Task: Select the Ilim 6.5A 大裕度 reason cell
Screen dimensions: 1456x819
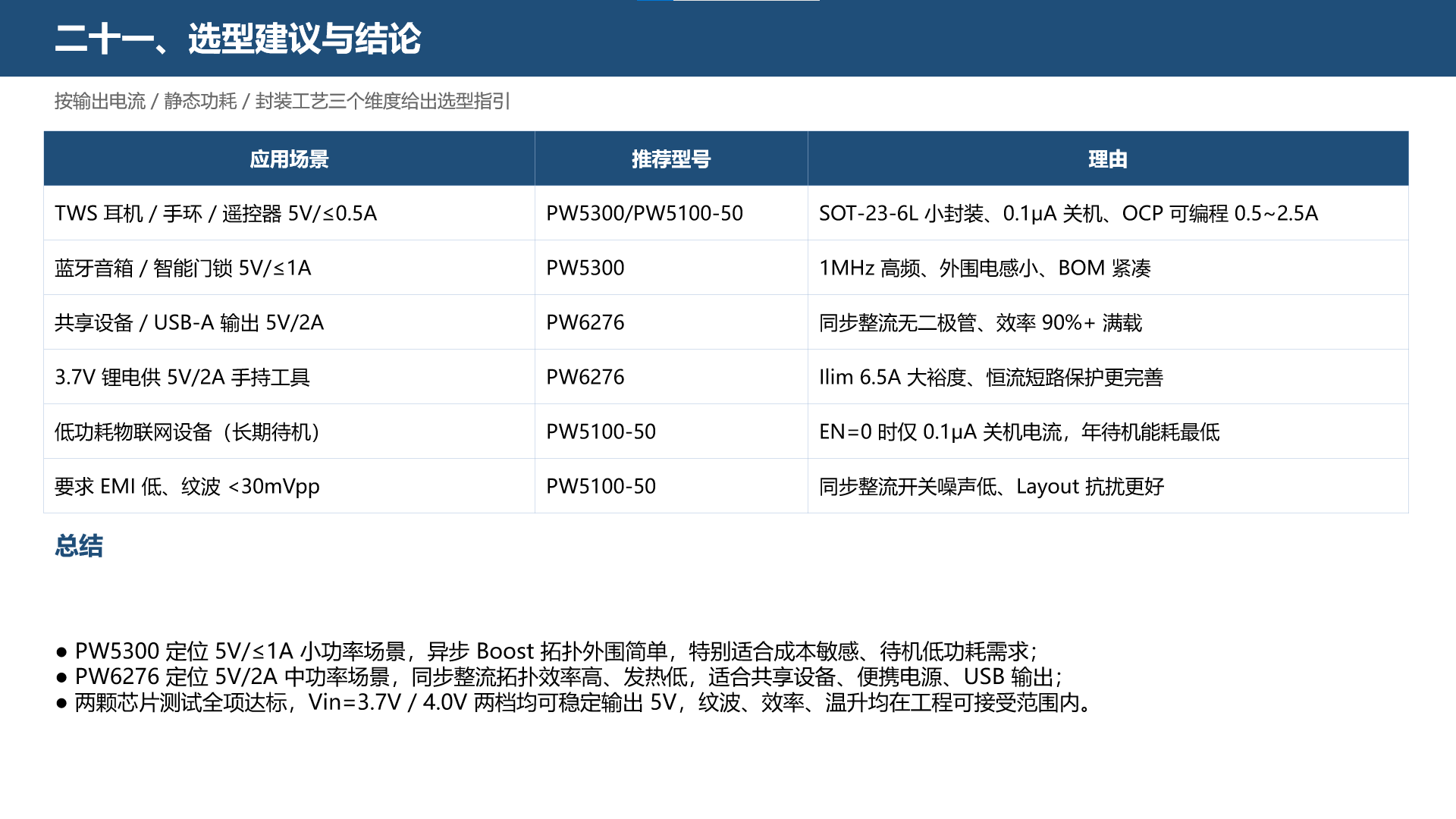Action: [x=1108, y=377]
